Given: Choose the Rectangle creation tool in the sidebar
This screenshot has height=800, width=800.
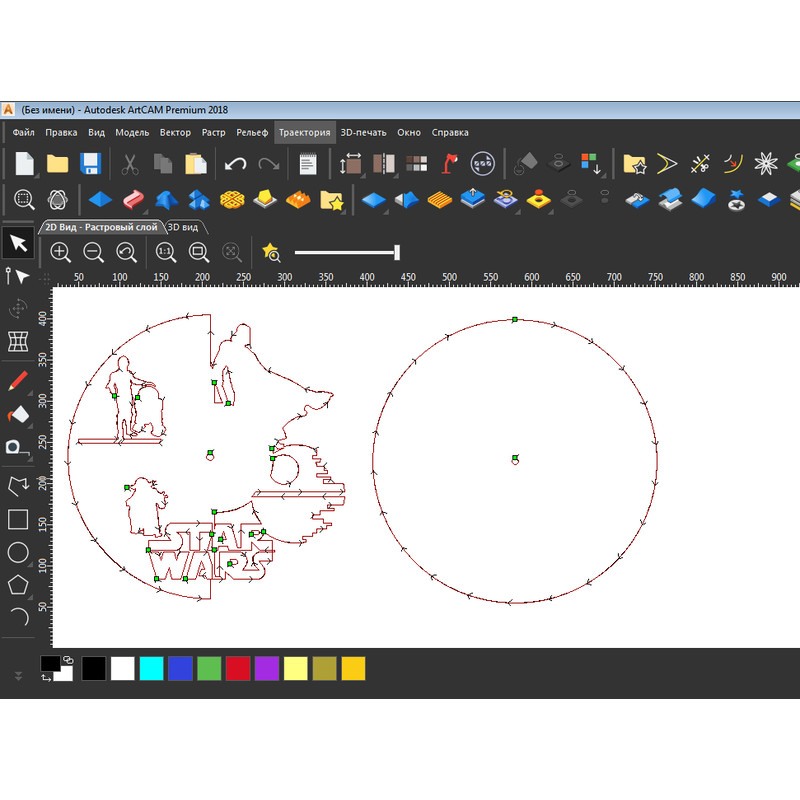Looking at the screenshot, I should [16, 519].
